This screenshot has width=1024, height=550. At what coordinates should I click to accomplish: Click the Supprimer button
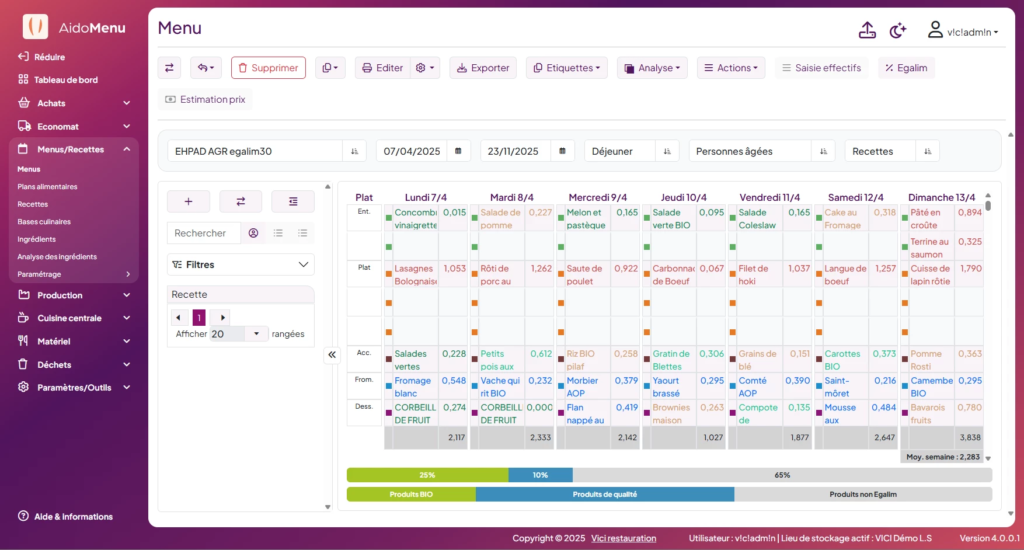268,68
